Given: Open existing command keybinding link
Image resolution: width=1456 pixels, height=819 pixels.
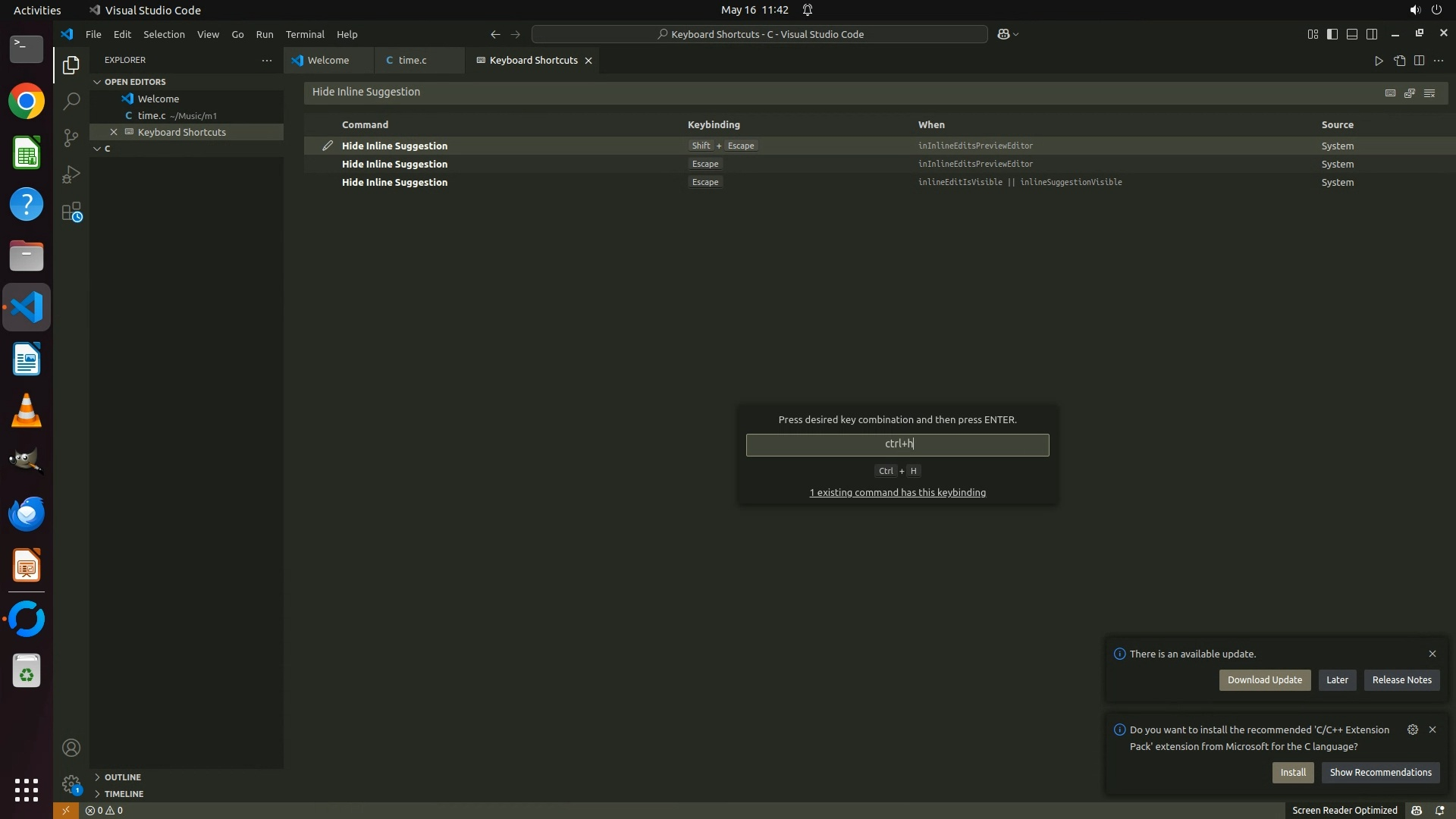Looking at the screenshot, I should 897,493.
